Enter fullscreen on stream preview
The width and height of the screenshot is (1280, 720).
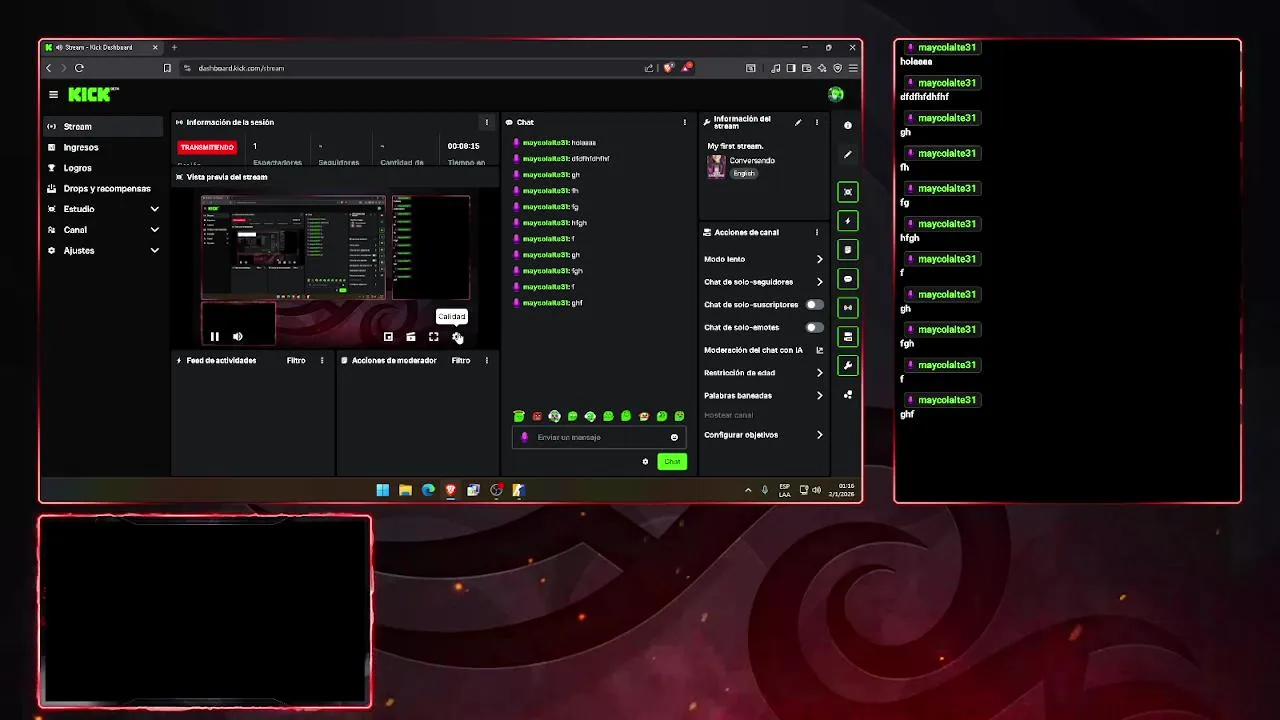click(x=433, y=337)
